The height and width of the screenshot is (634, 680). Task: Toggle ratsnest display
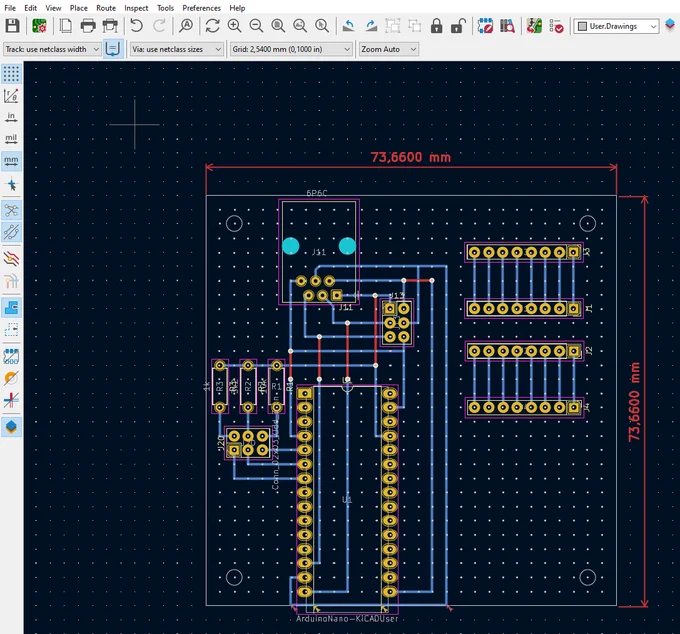(x=11, y=210)
